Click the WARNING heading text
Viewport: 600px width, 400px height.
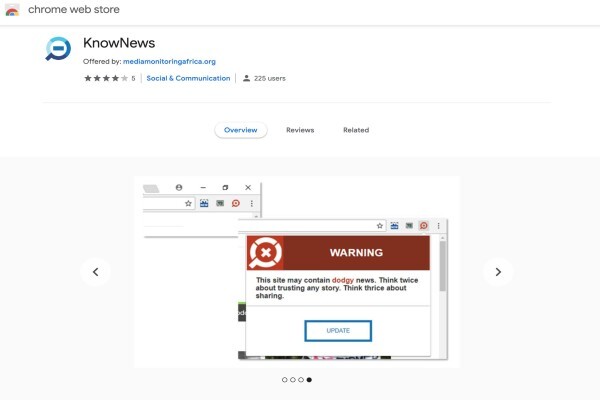click(x=356, y=253)
